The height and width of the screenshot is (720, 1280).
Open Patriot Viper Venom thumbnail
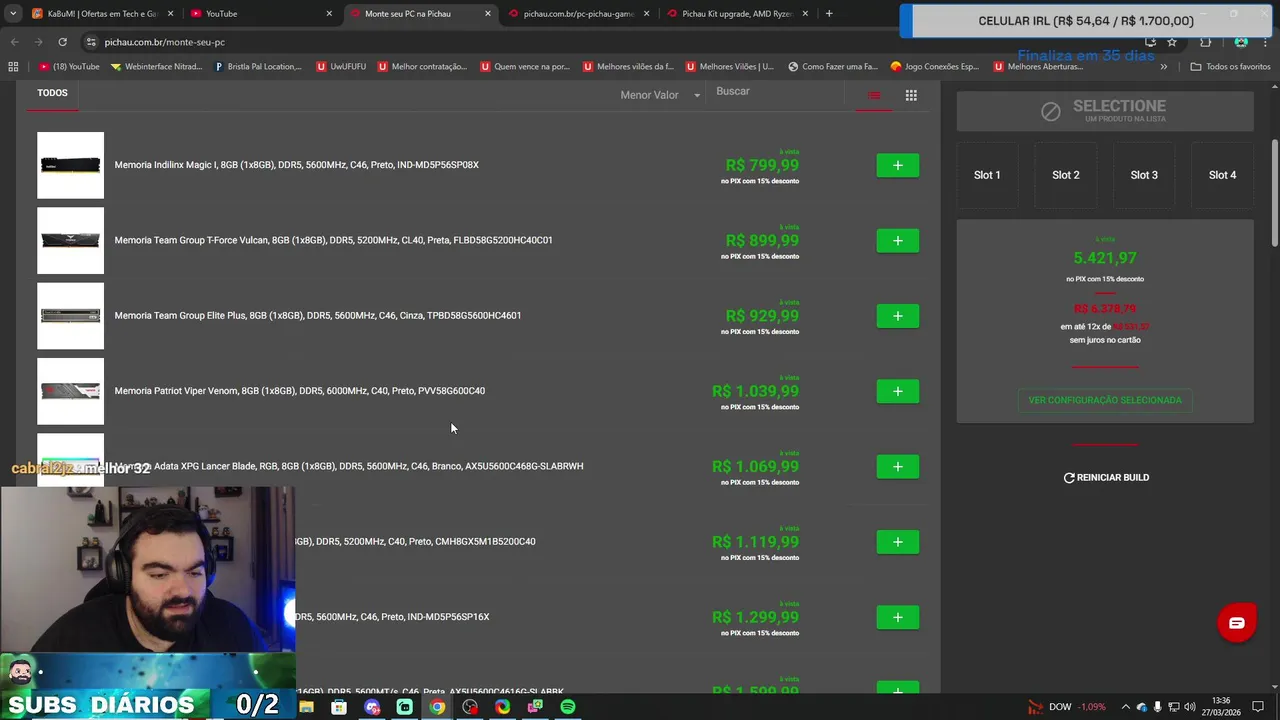coord(70,391)
